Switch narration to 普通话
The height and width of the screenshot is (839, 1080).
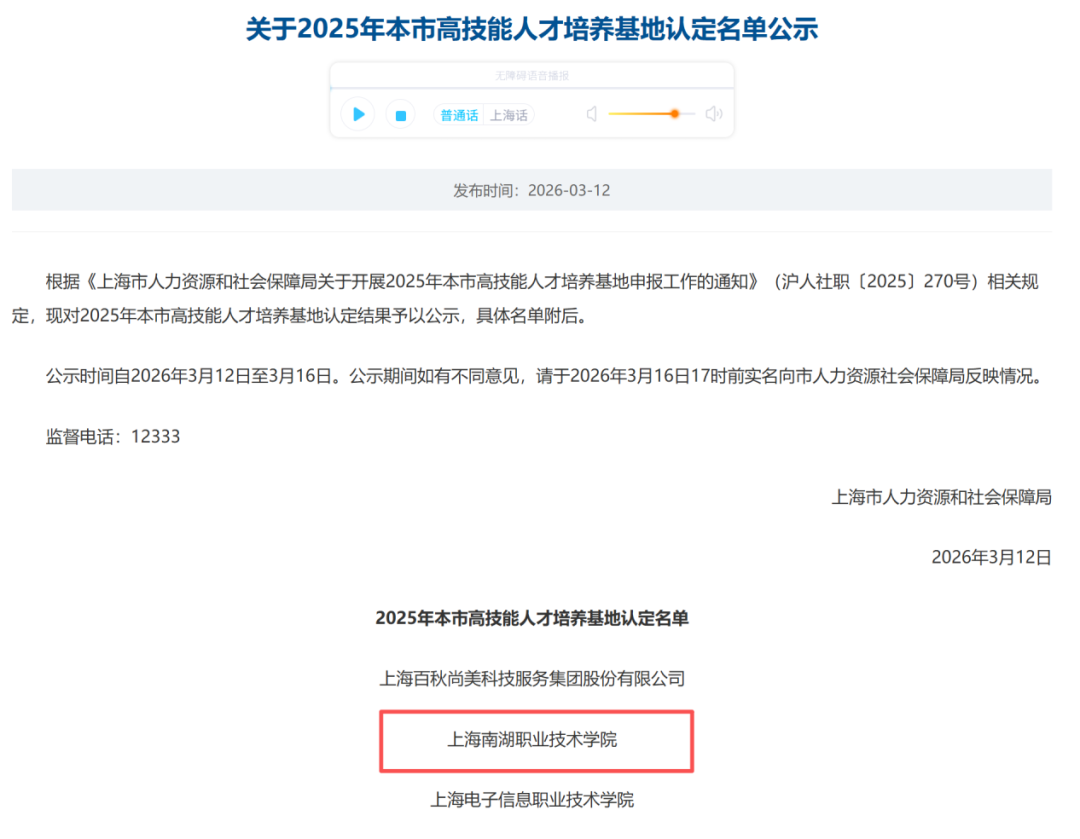coord(459,115)
